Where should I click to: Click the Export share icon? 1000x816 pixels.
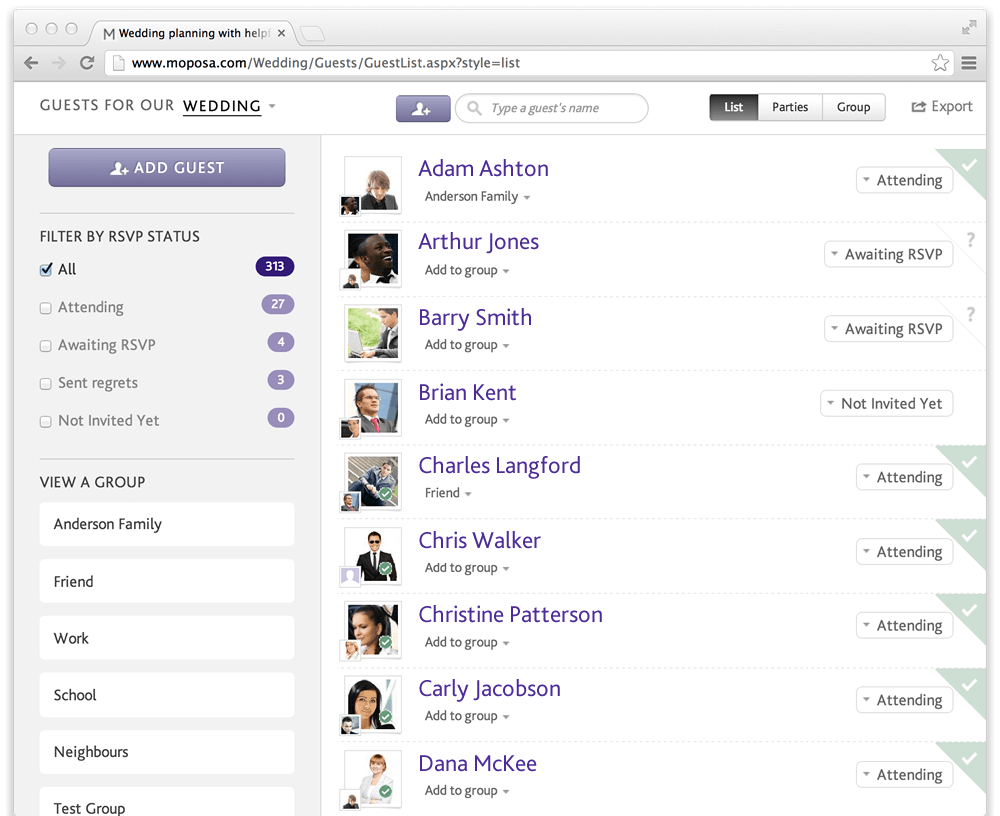tap(918, 107)
